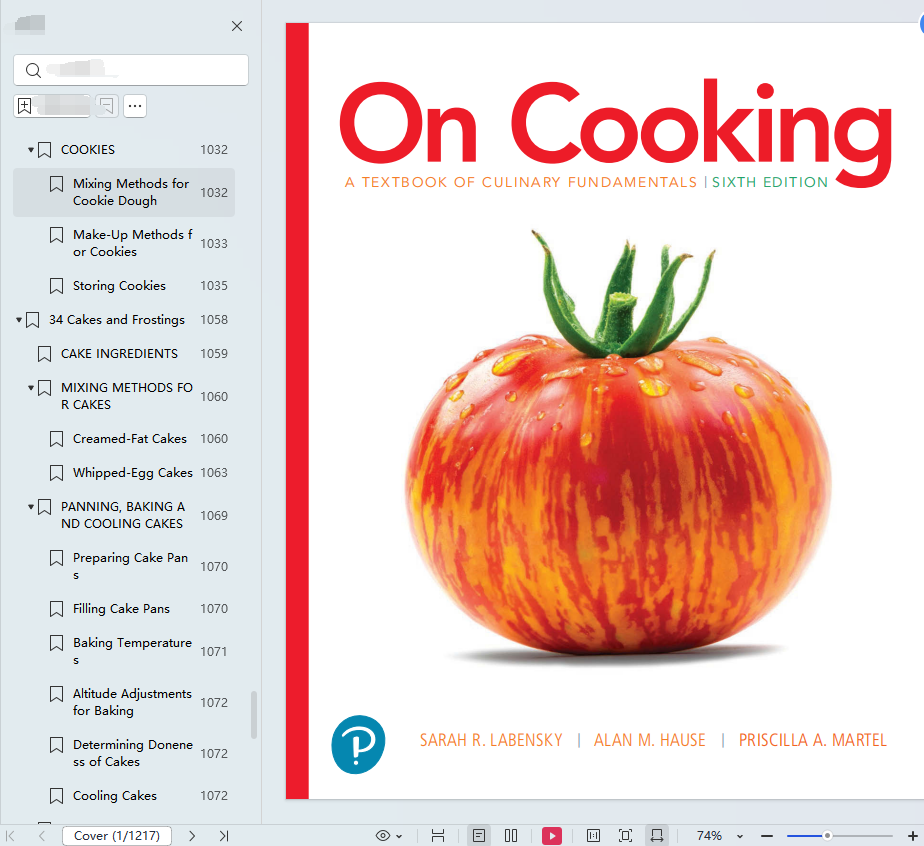Screen dimensions: 924x846
Task: Click the On Cooking book cover page
Action: point(605,411)
